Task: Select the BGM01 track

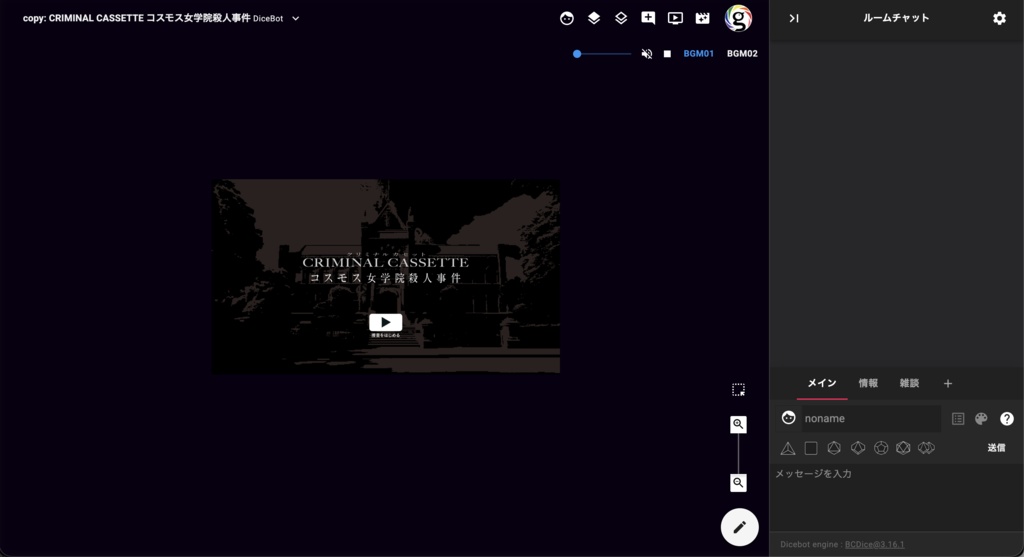Action: pos(698,54)
